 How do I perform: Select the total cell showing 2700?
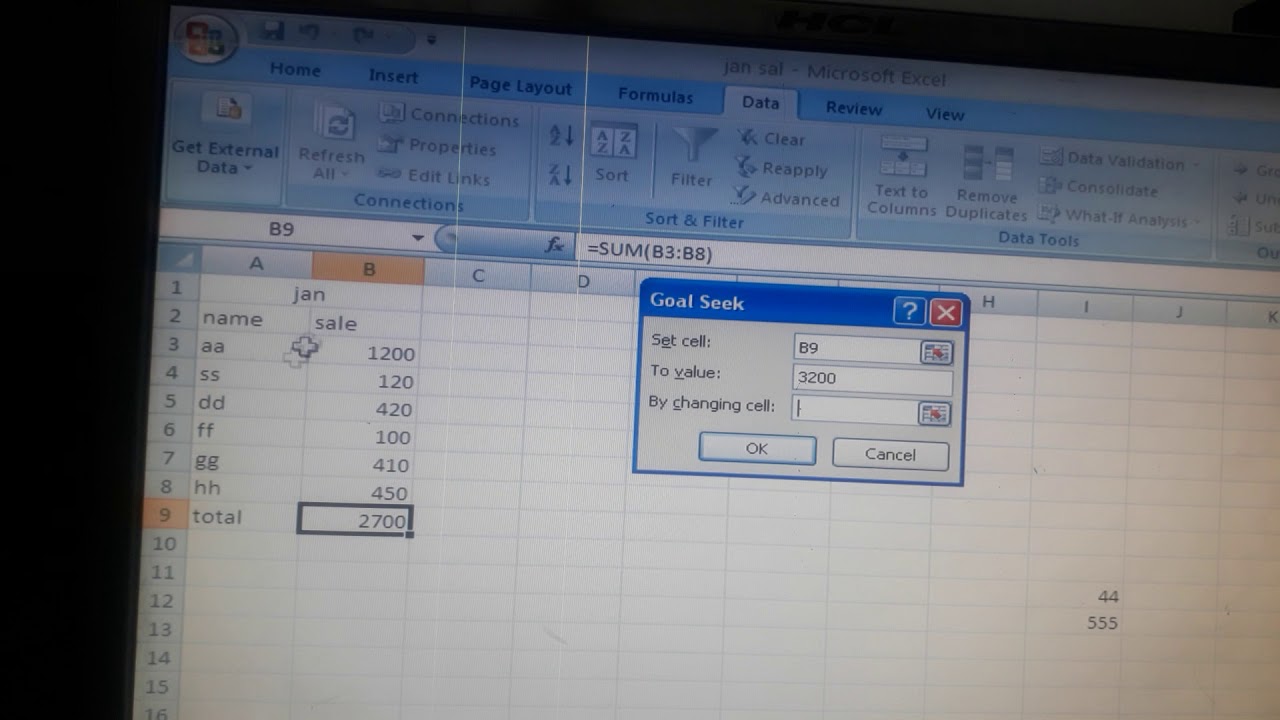[355, 520]
